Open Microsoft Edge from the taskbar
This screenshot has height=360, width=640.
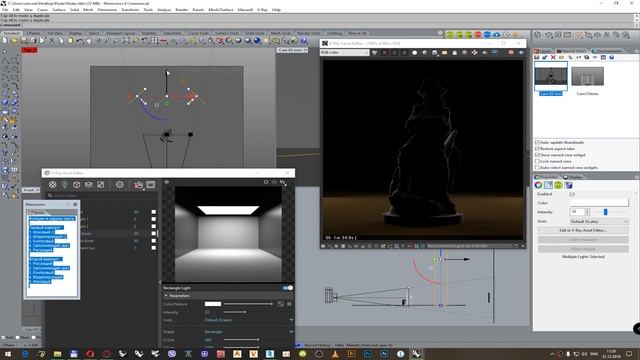(x=25, y=354)
